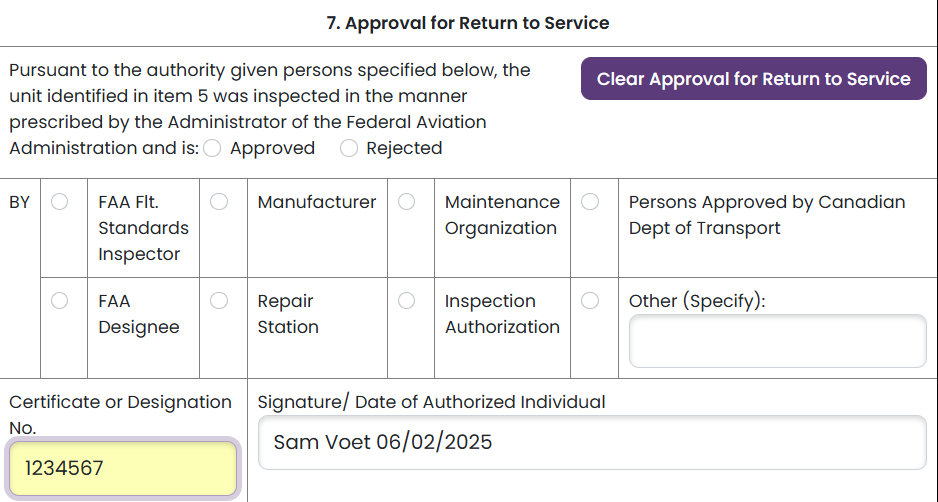
Task: Click the Certificate or Designation No. label
Action: [x=120, y=415]
